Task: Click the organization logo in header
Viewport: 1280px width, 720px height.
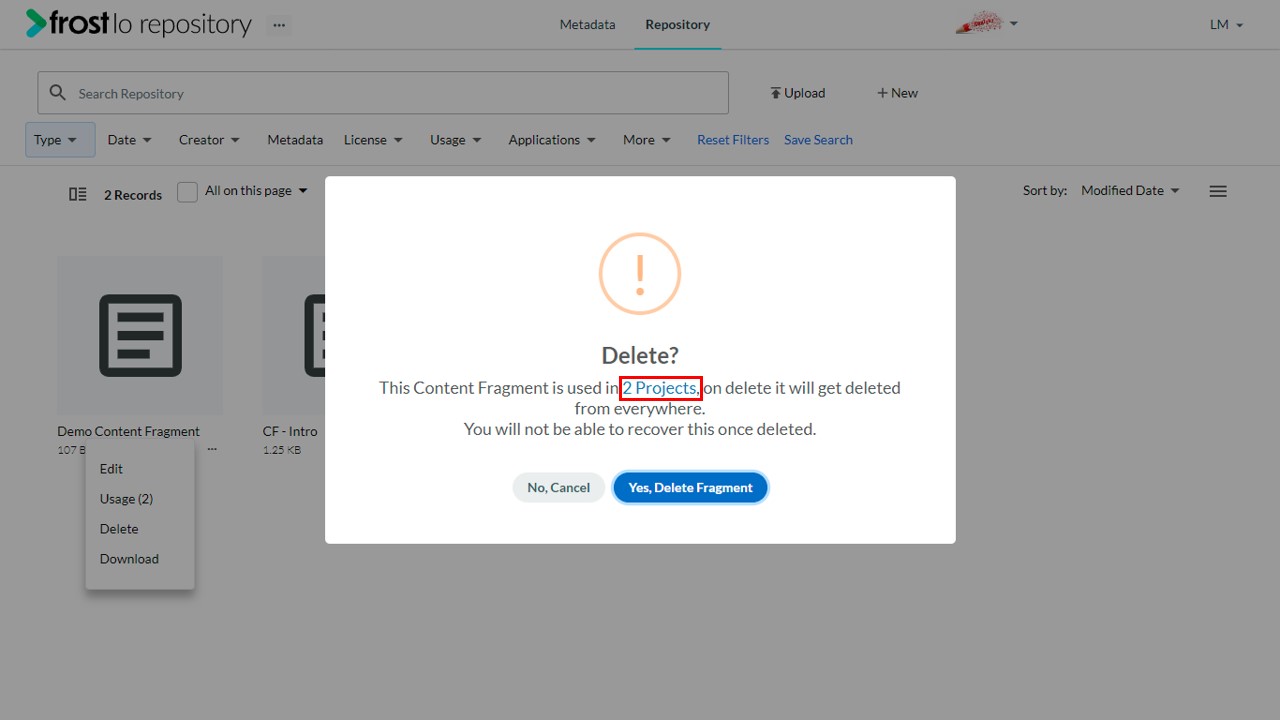Action: pyautogui.click(x=978, y=24)
